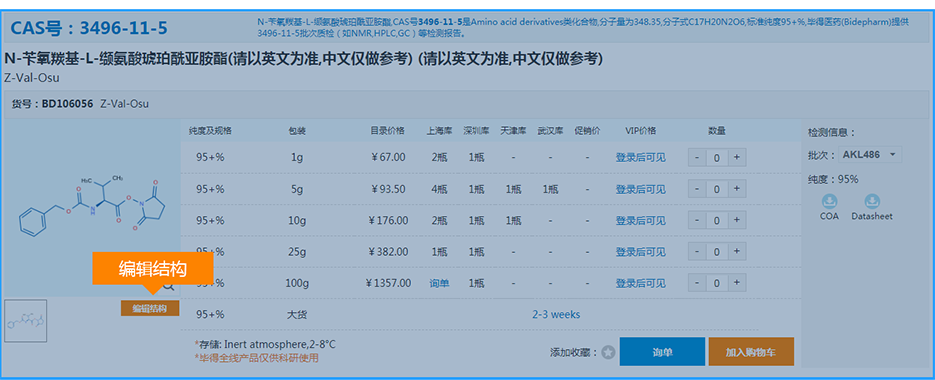Click 大货 bulk packaging cell

click(297, 314)
